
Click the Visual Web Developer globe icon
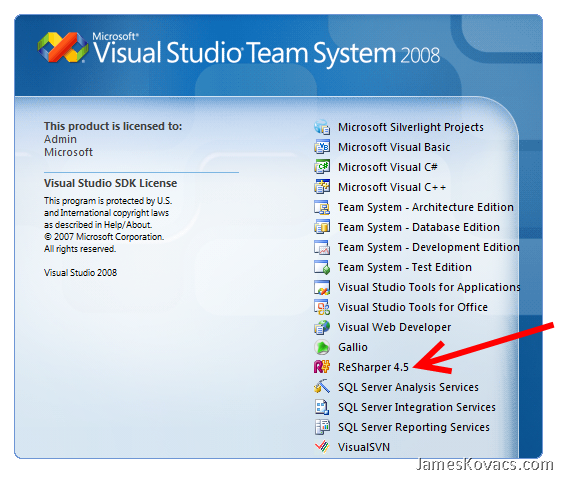coord(322,327)
